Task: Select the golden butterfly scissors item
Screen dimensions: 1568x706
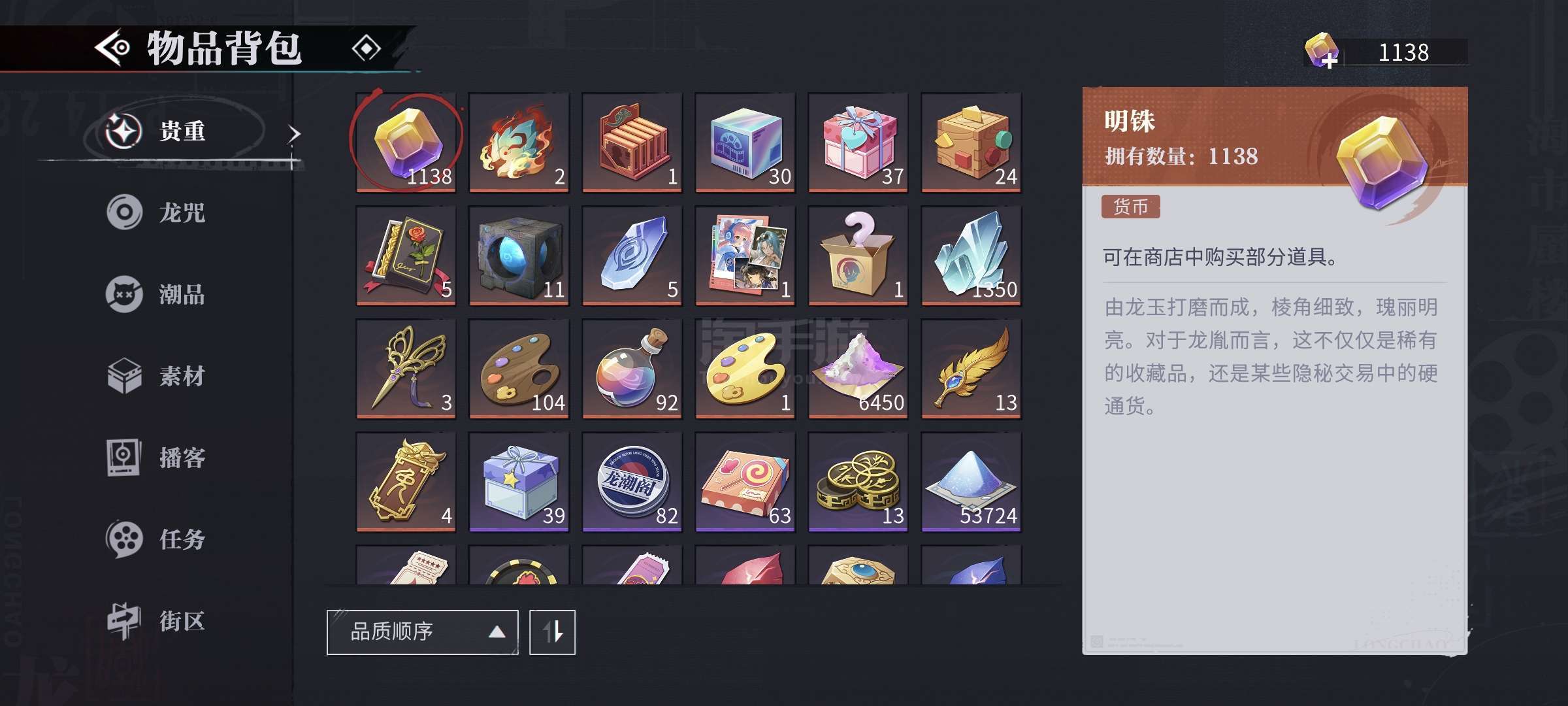Action: (x=406, y=369)
